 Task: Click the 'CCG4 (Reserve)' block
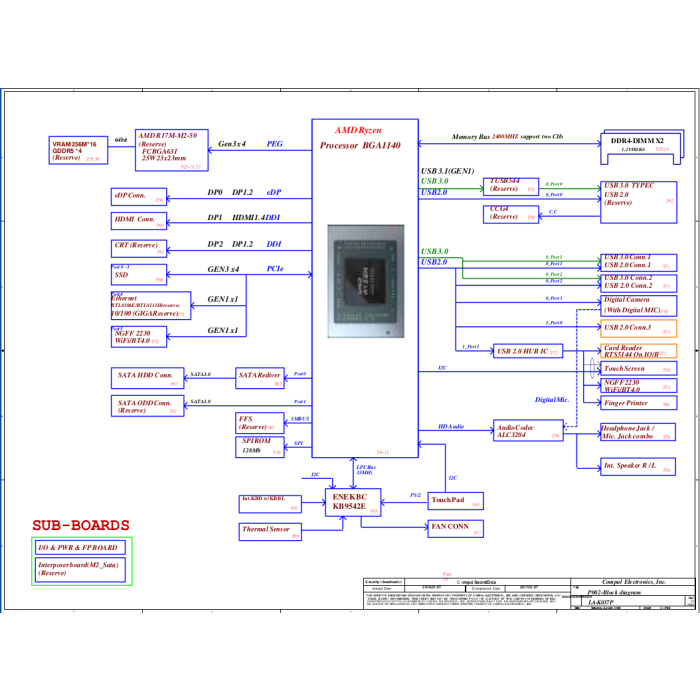point(511,214)
